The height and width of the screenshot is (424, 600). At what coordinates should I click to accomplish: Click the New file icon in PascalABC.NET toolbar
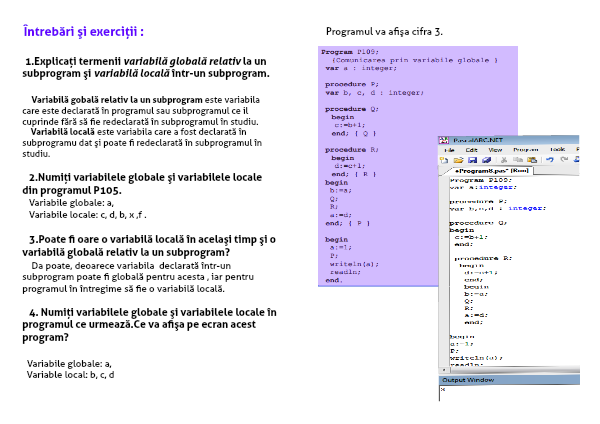tap(444, 160)
